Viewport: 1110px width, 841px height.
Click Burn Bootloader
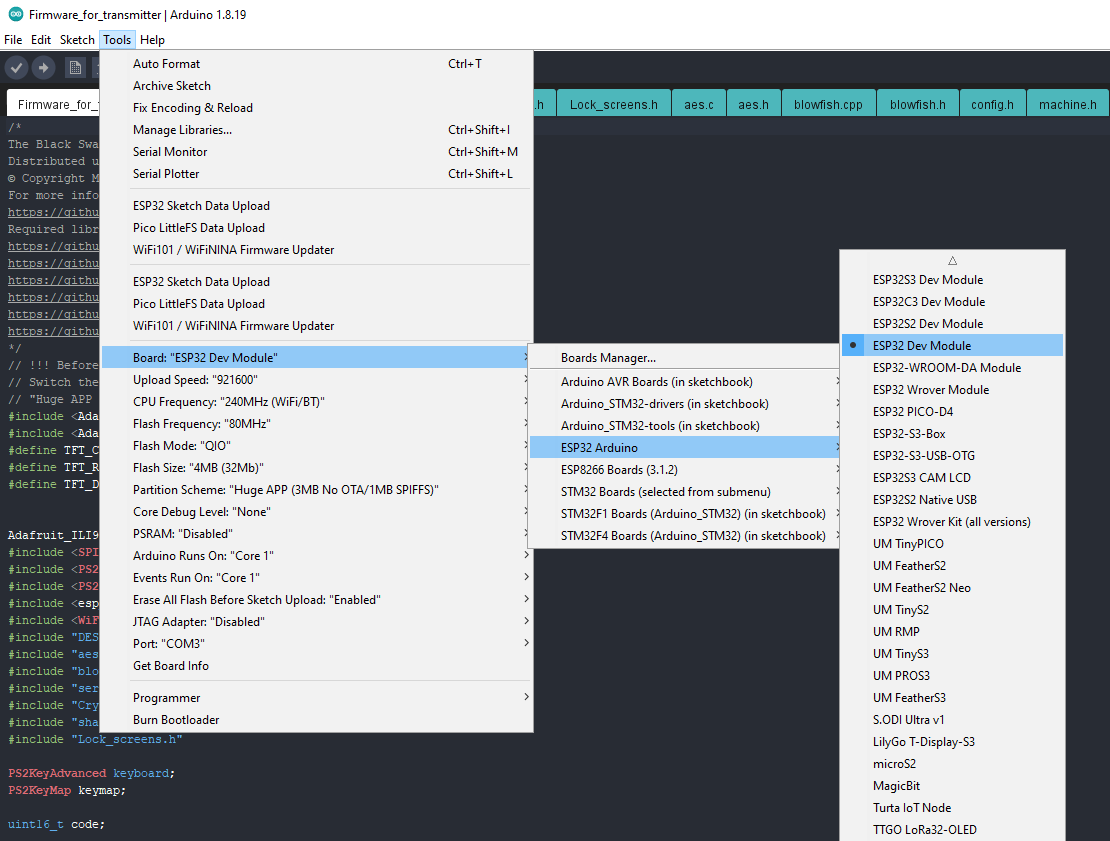[x=316, y=719]
